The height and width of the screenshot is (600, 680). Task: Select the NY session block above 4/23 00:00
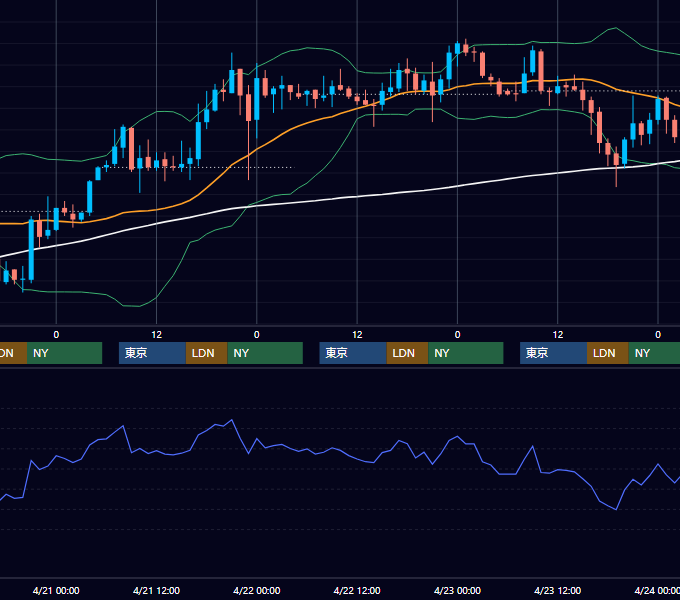point(466,353)
